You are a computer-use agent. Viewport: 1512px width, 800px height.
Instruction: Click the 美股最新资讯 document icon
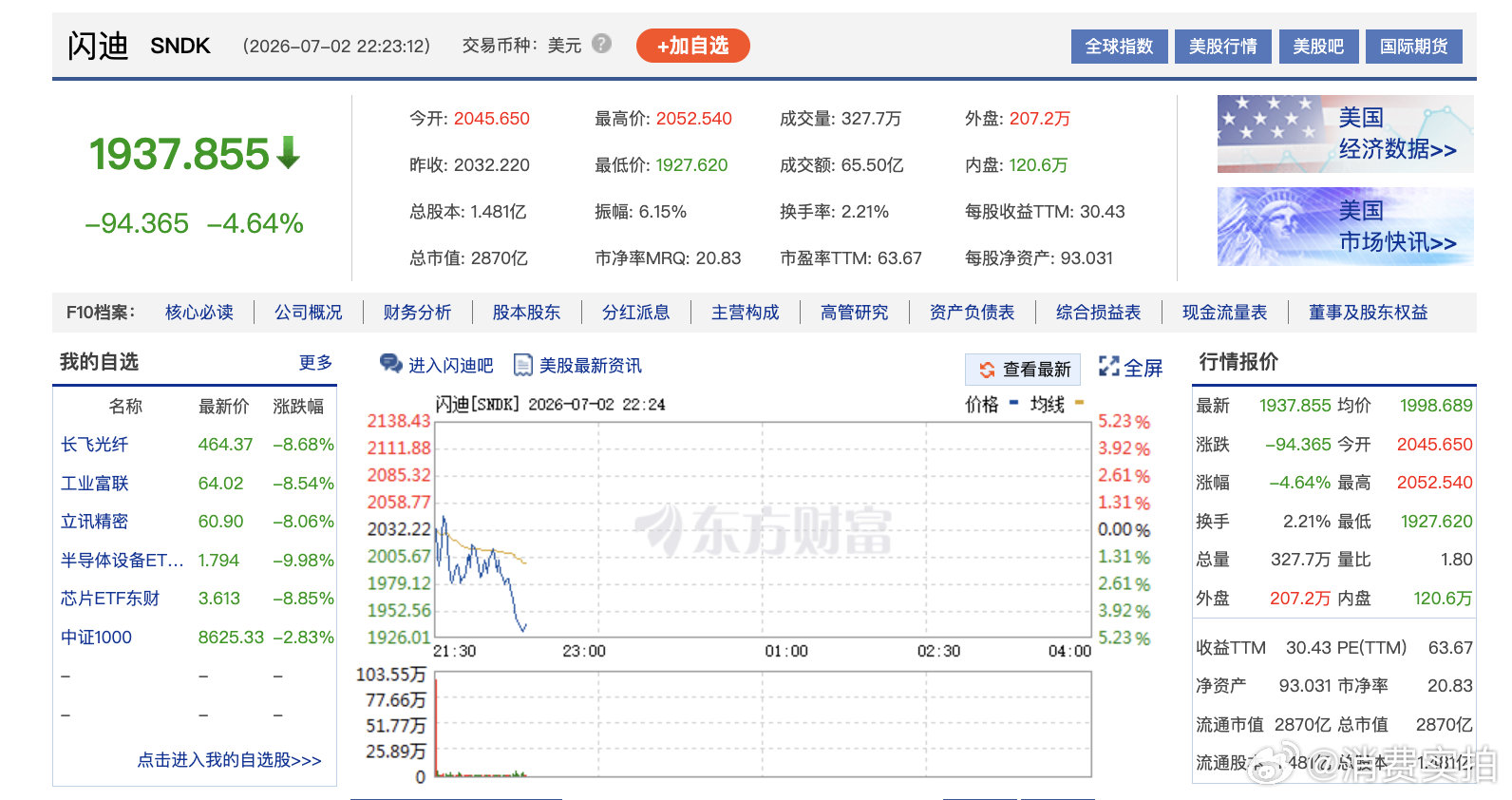pyautogui.click(x=522, y=365)
